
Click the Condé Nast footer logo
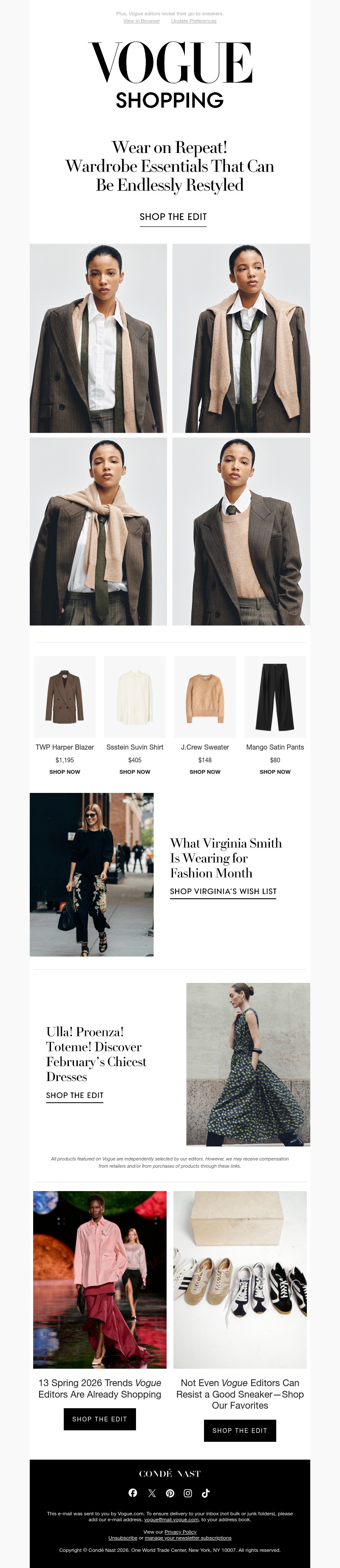pos(170,1474)
